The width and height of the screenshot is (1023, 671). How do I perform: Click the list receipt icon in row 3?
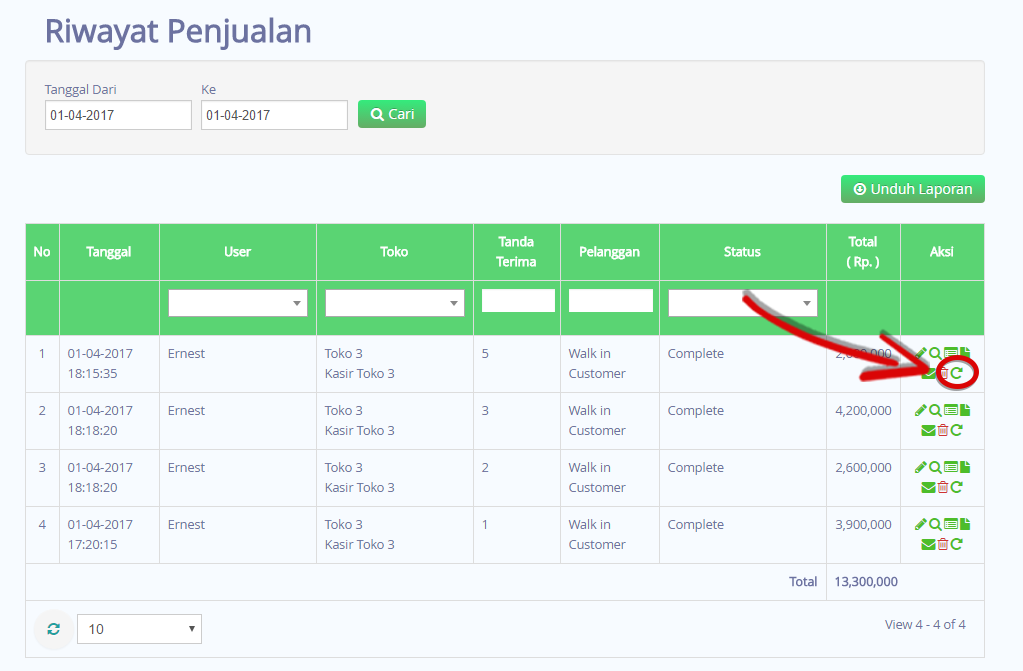tap(951, 467)
